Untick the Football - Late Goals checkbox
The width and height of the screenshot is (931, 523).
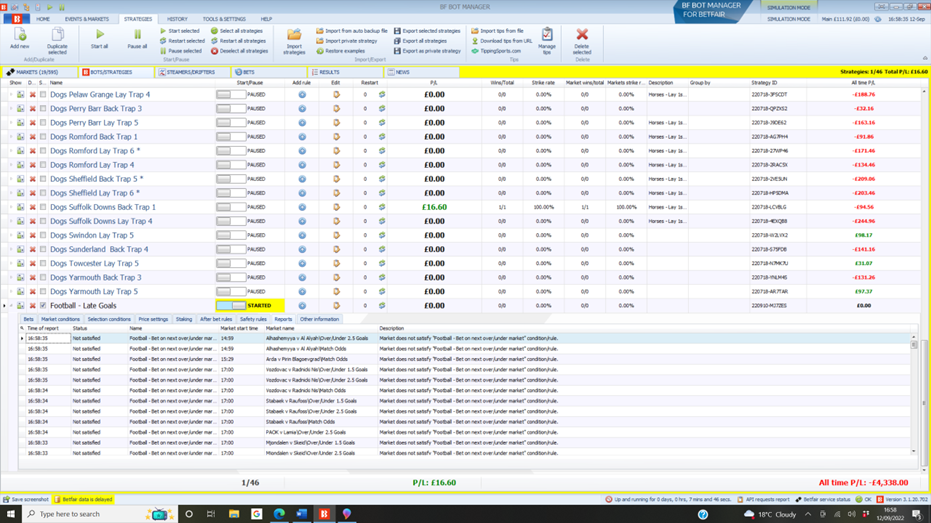pyautogui.click(x=43, y=306)
